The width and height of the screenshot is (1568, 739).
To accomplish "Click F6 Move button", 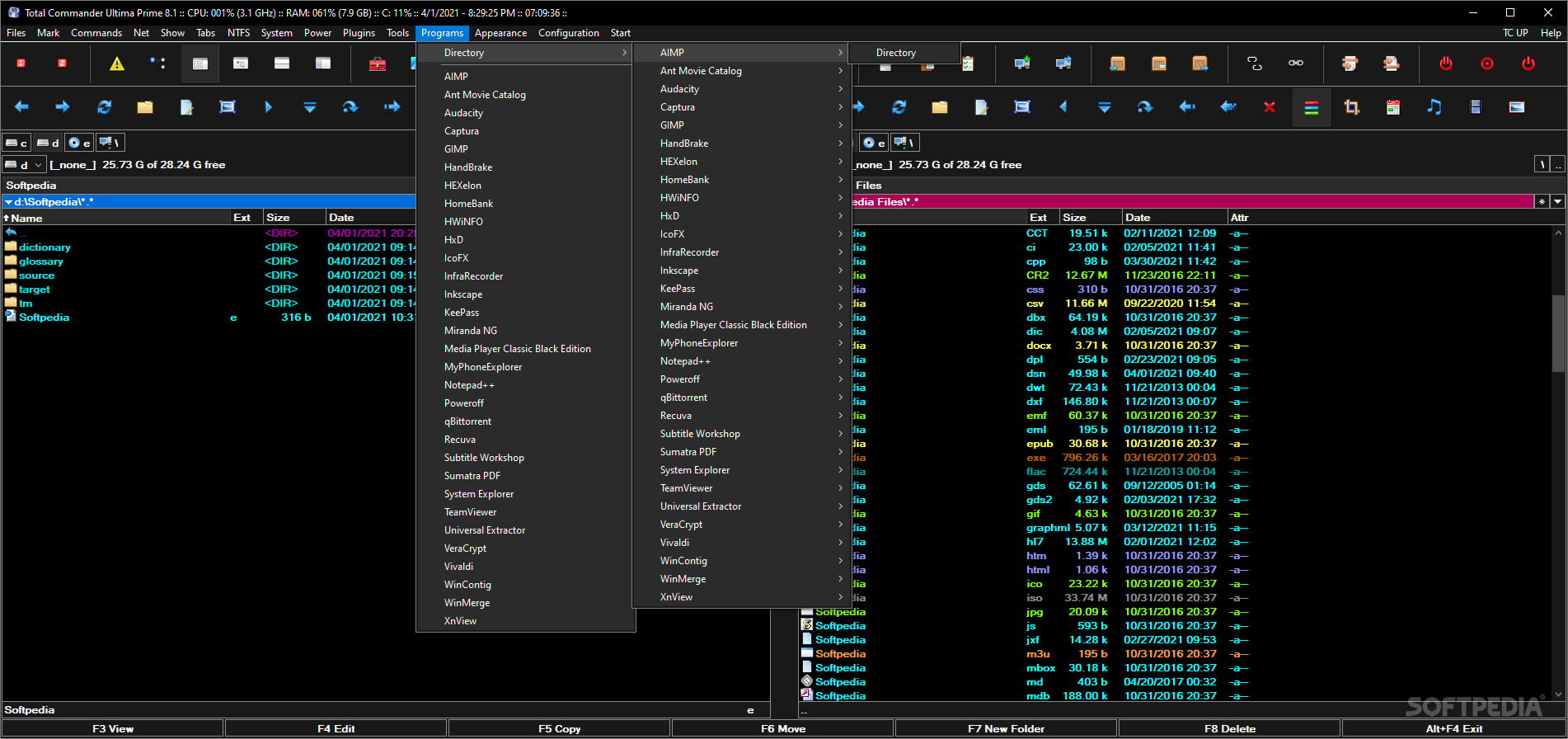I will pyautogui.click(x=783, y=728).
